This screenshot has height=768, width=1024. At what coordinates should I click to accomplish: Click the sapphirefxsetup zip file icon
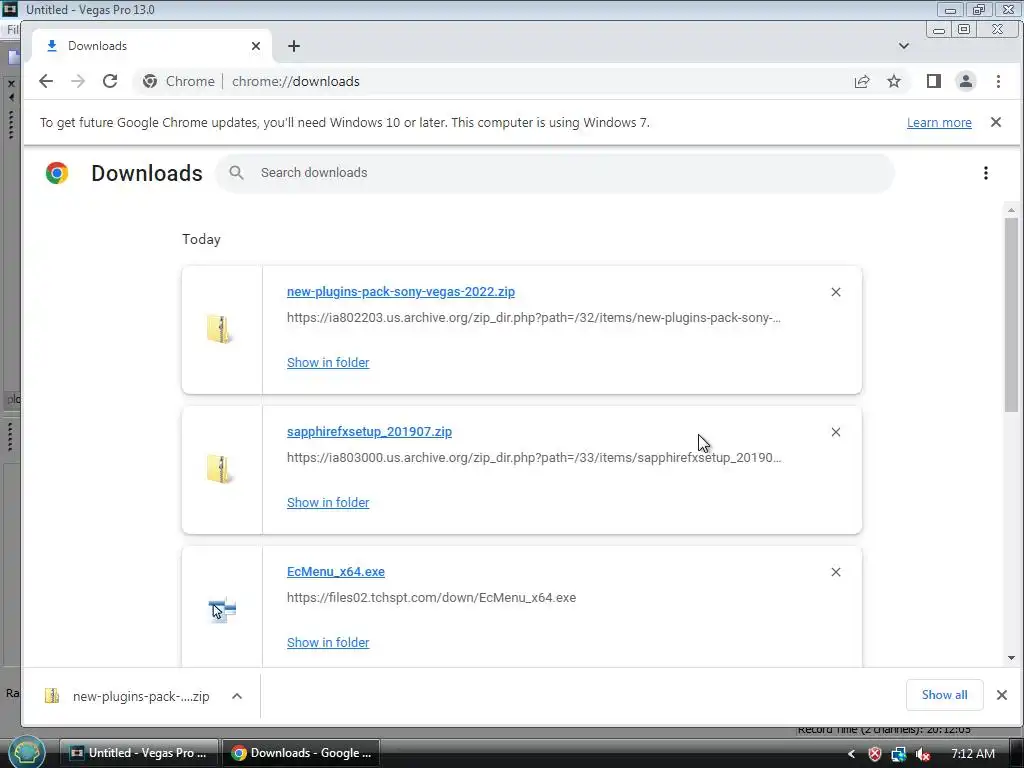[219, 469]
